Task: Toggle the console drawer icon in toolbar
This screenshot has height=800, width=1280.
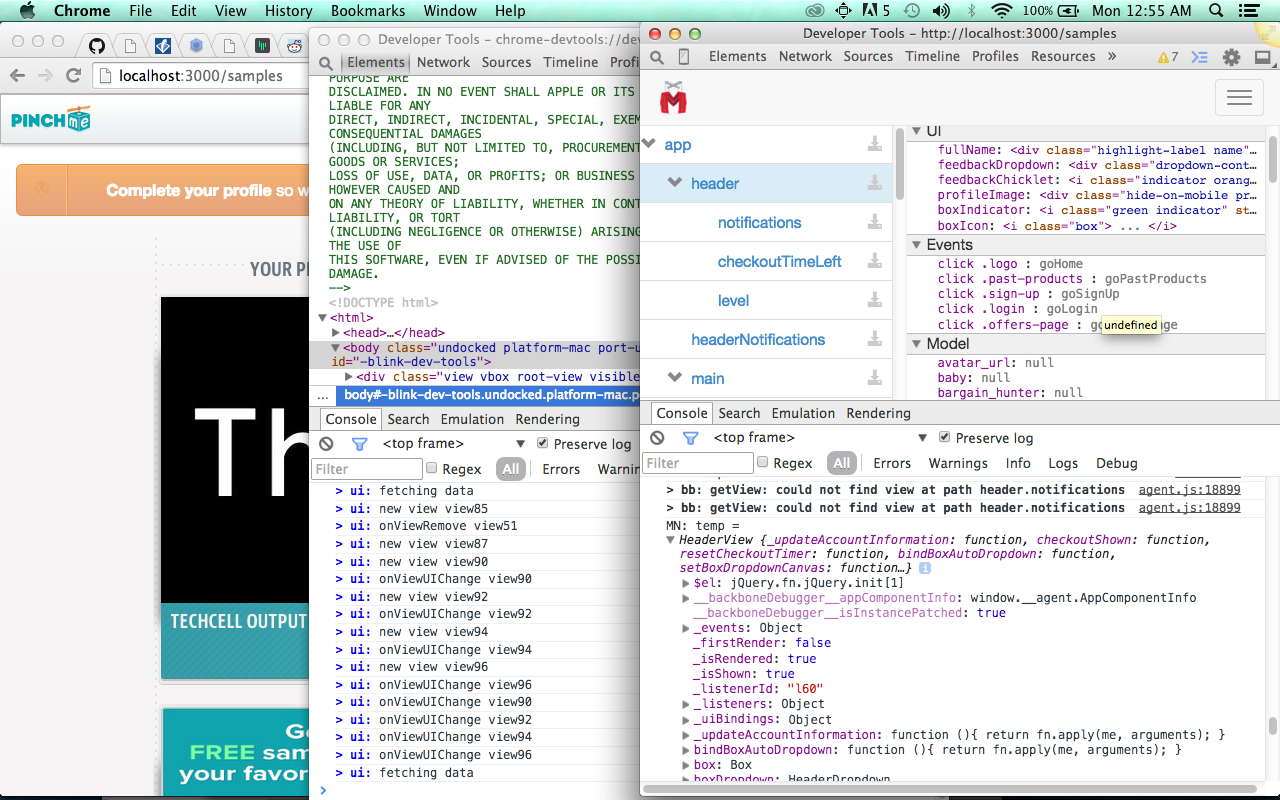Action: point(1201,57)
